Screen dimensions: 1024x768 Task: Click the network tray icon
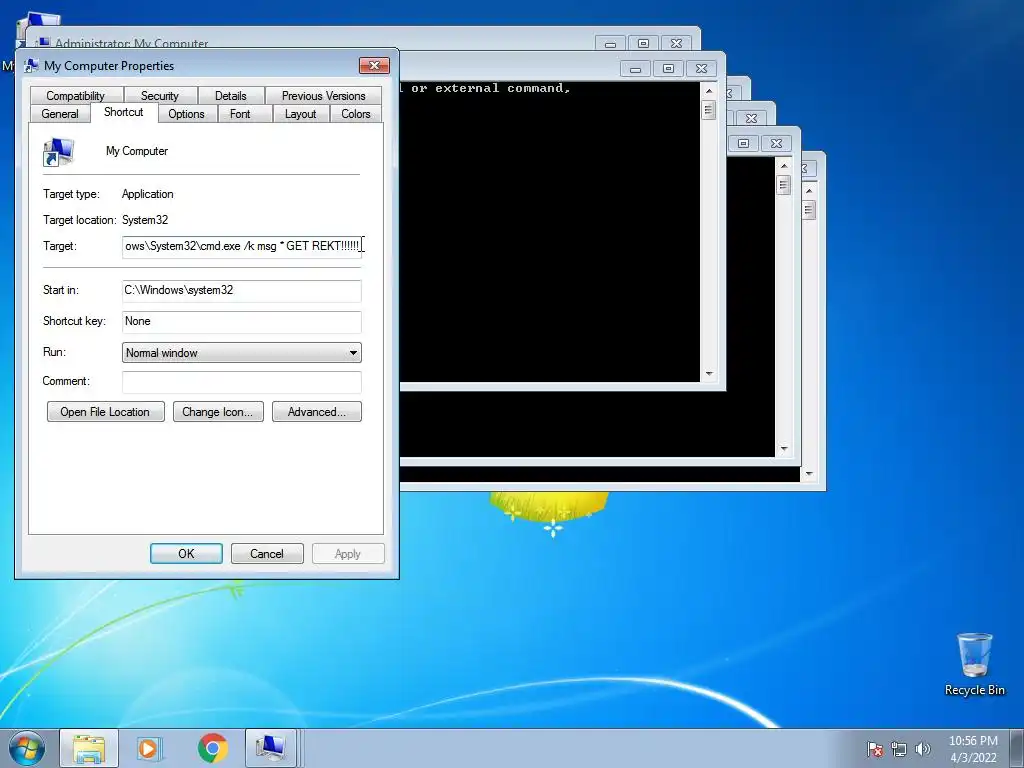[x=899, y=749]
